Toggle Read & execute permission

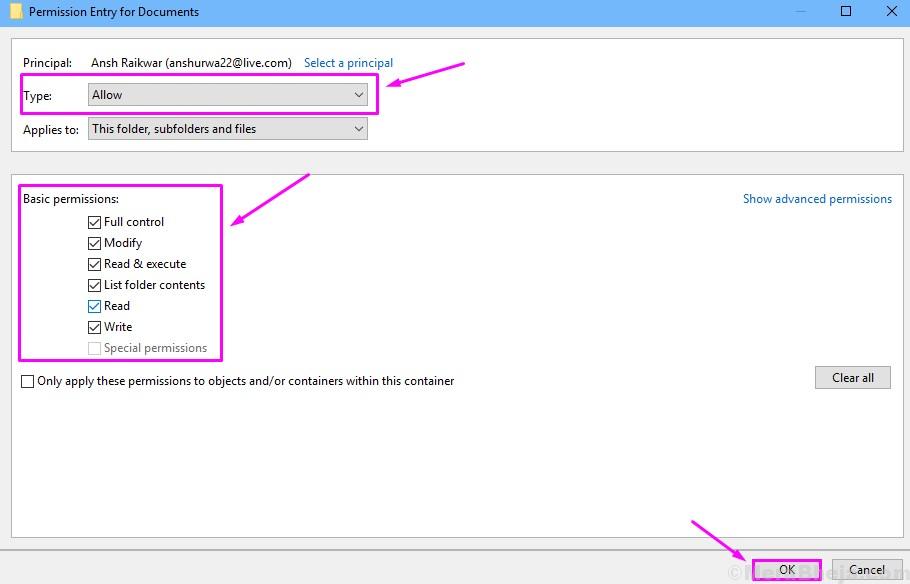point(94,264)
